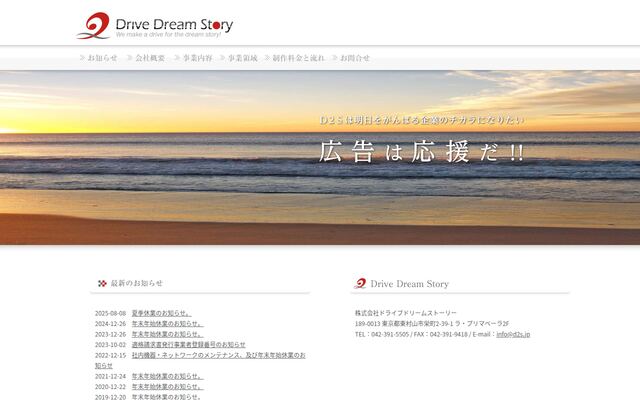Open the 事業領域 navigation menu item
640x400 pixels.
coord(239,58)
